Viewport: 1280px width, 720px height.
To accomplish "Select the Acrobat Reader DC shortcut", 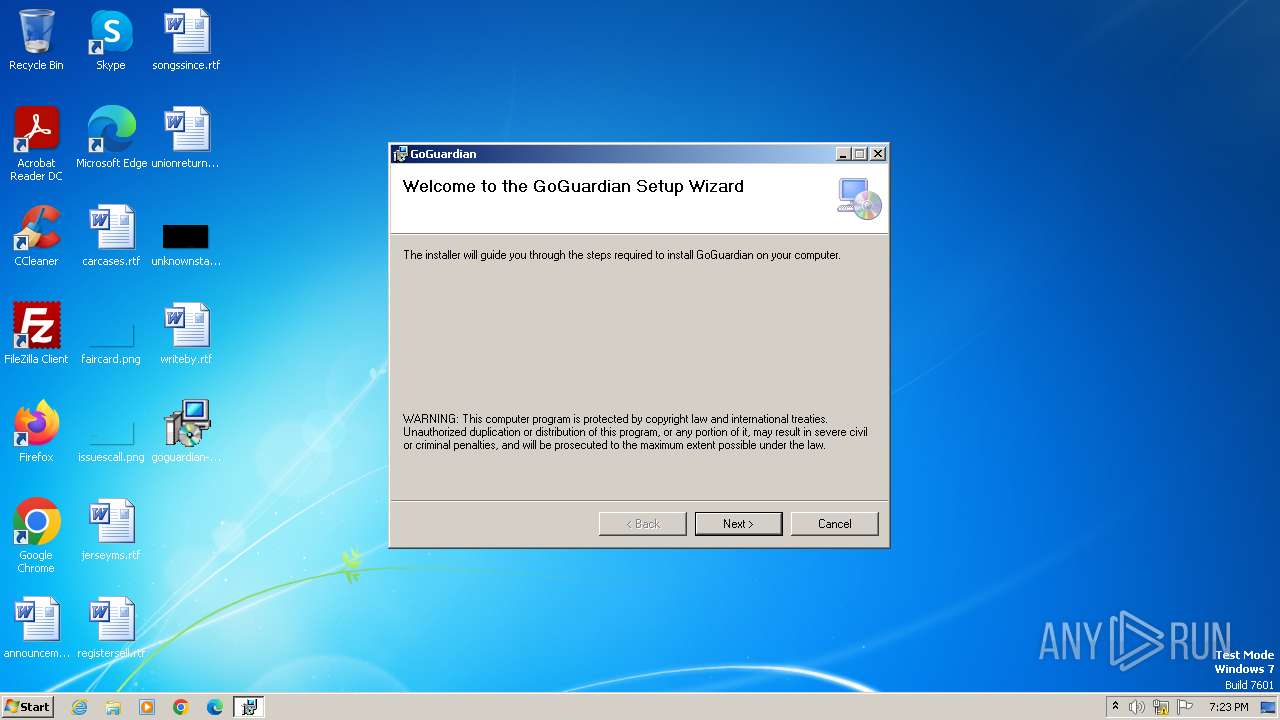I will (36, 144).
